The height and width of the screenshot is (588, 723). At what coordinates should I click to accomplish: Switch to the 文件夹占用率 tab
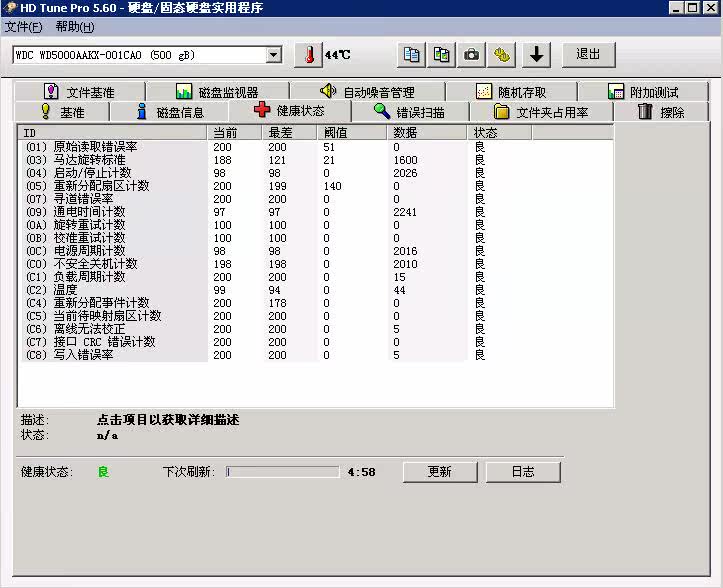point(541,112)
